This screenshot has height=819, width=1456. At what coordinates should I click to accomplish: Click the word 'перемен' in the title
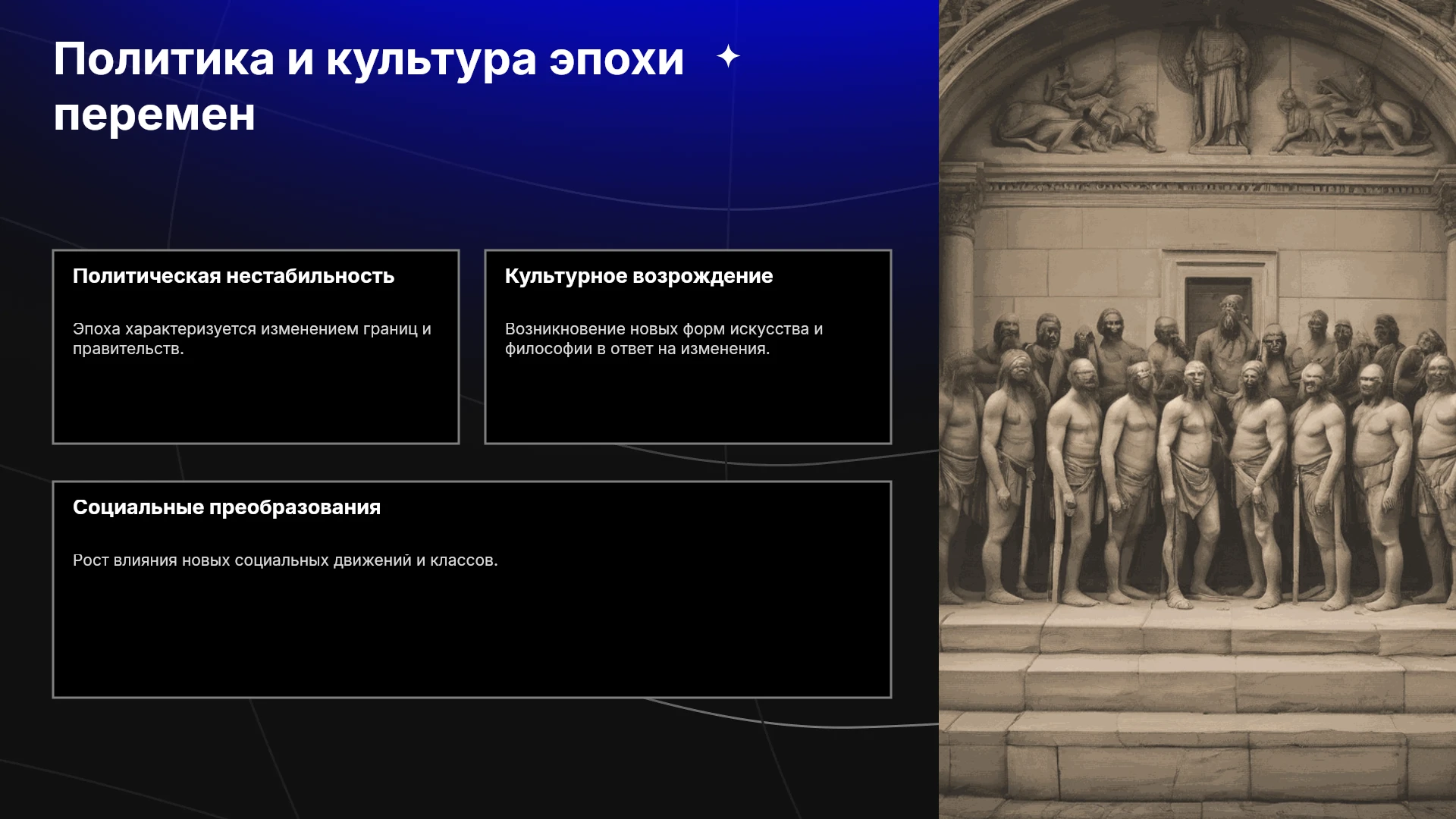[154, 115]
